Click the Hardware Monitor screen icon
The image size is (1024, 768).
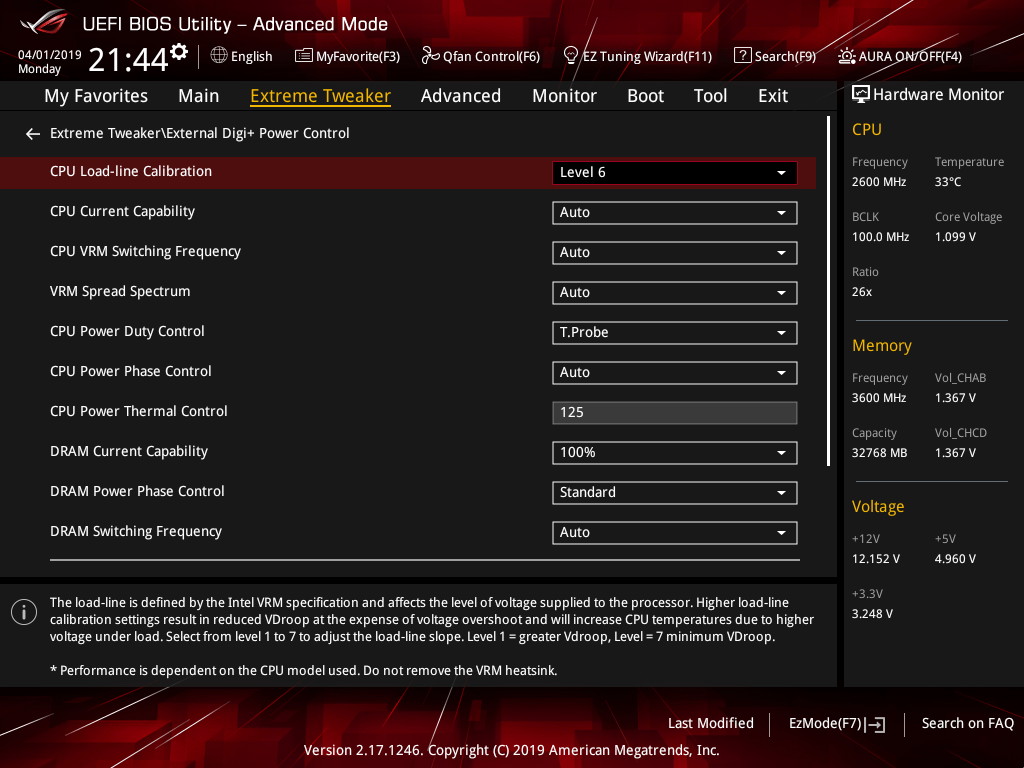coord(861,95)
